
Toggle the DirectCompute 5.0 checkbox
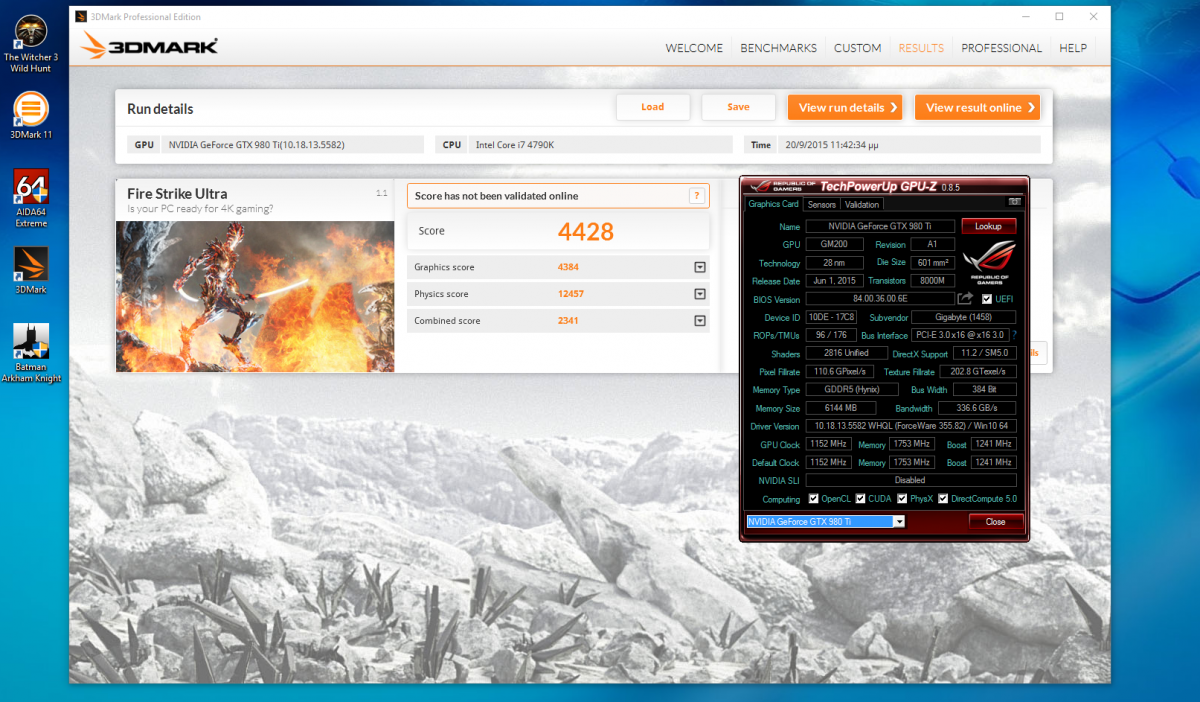942,498
